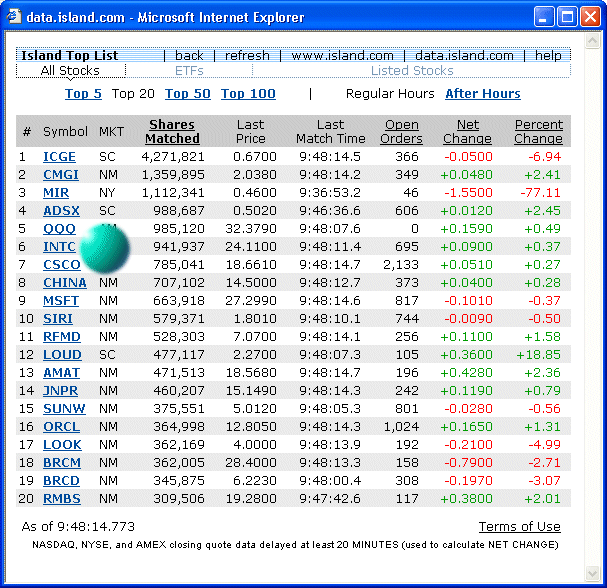Sort by Net Change column header
Viewport: 607px width, 588px height.
(x=467, y=131)
